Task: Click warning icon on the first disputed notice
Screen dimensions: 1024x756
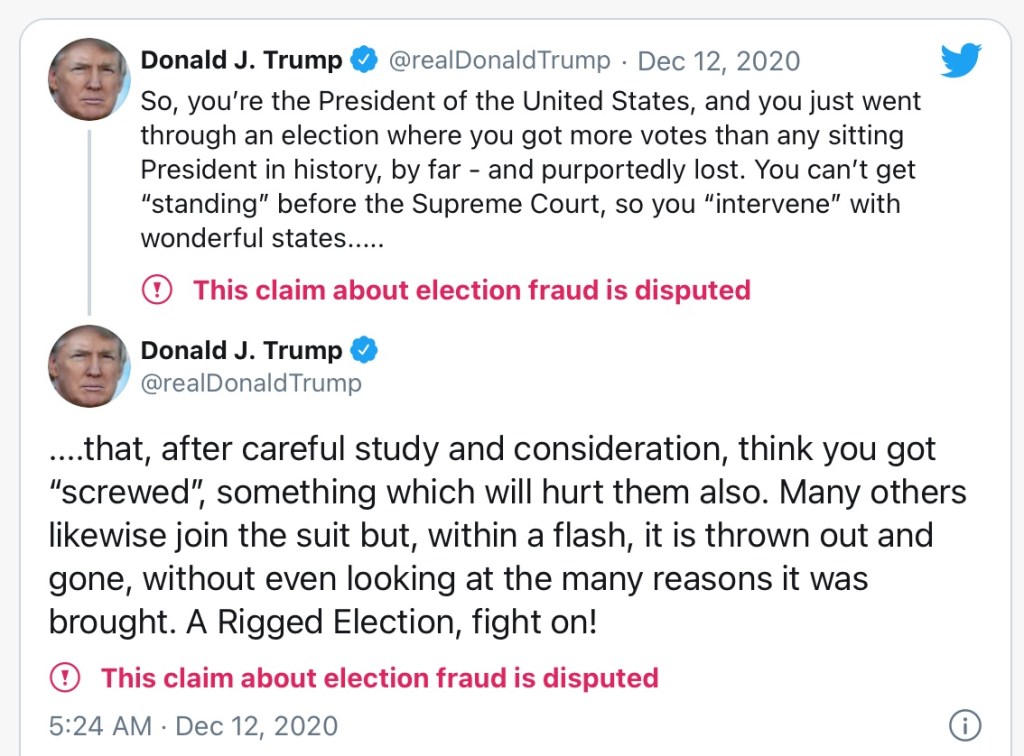Action: [157, 291]
